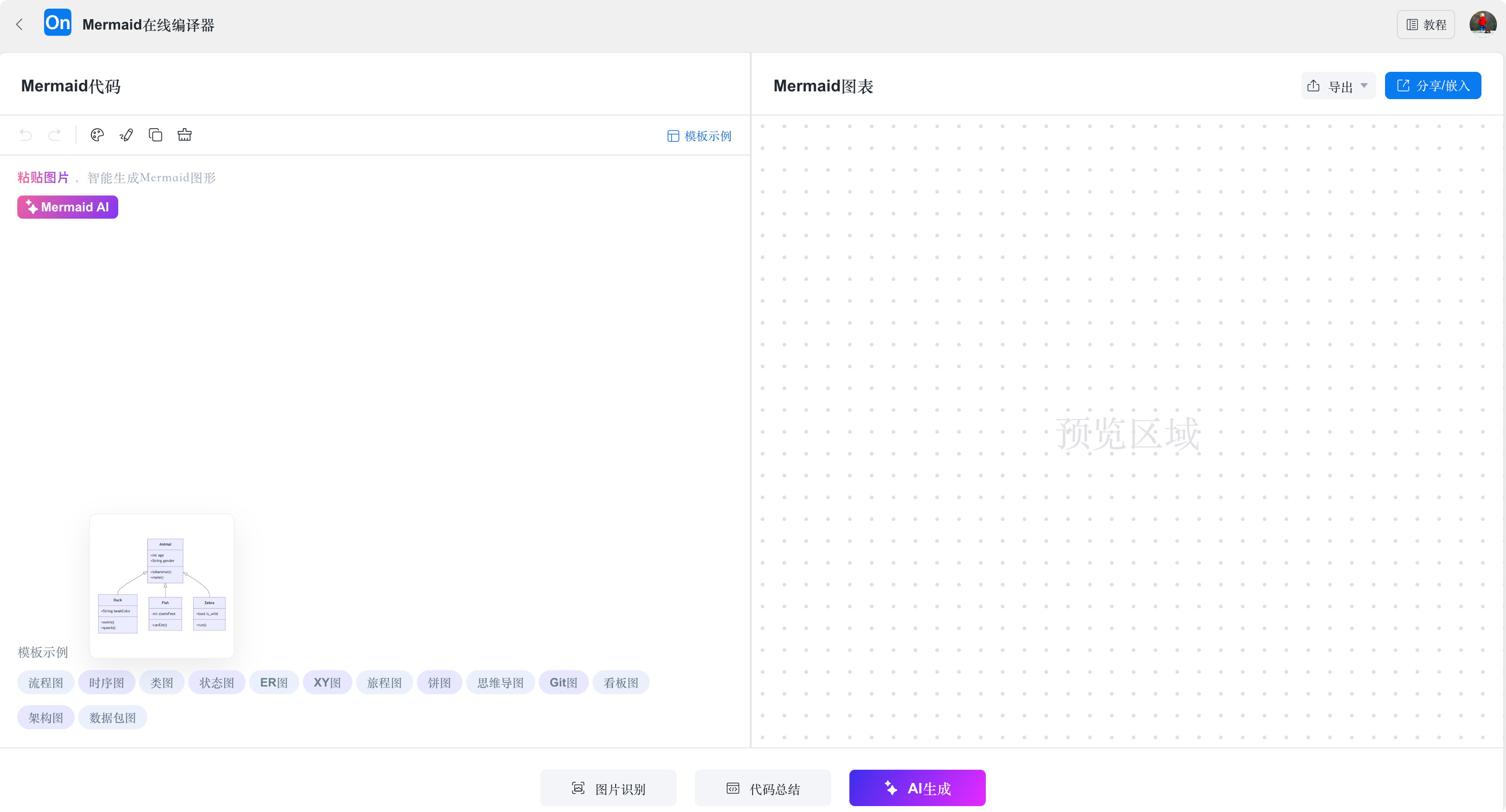Click the AI生成 button

[x=917, y=788]
